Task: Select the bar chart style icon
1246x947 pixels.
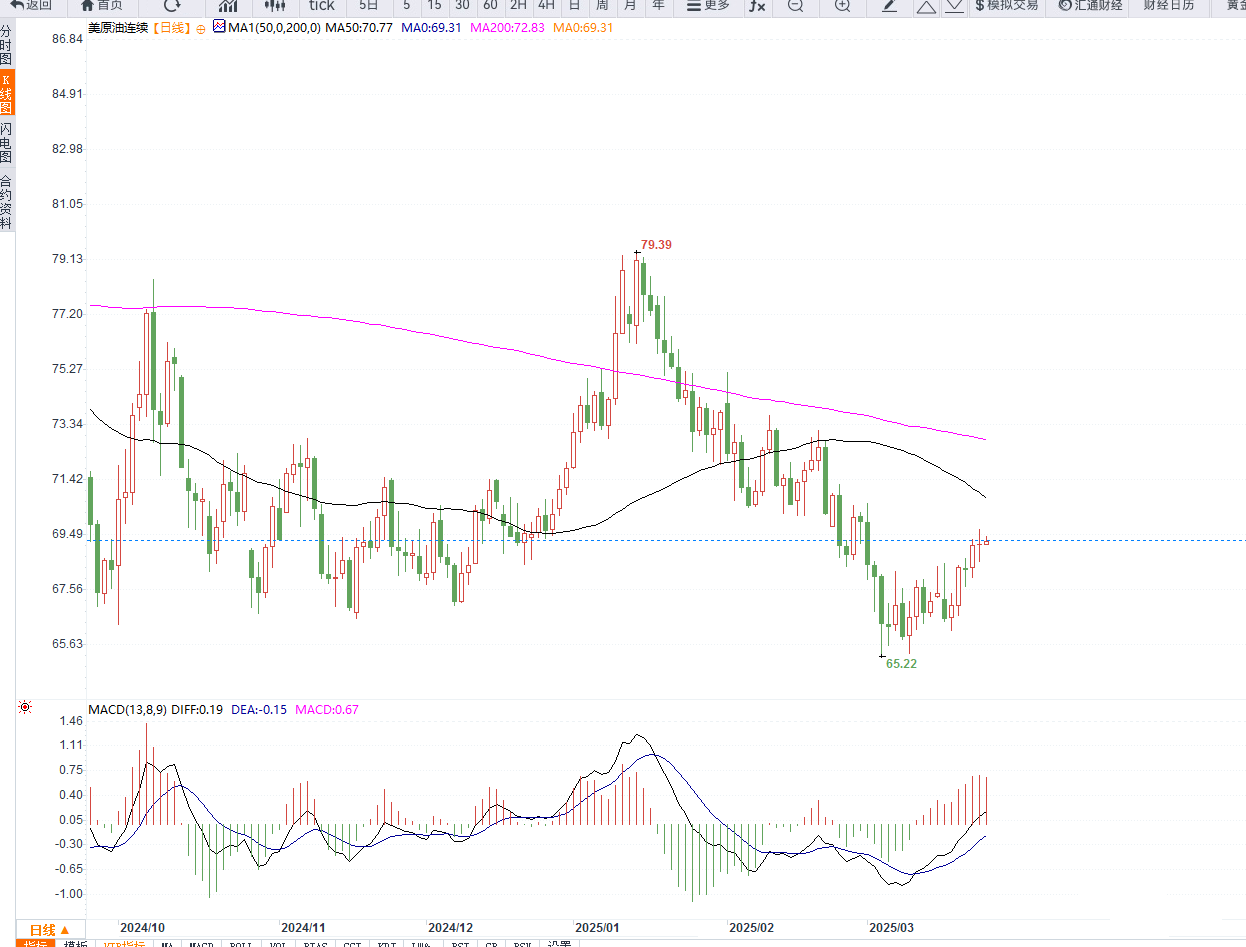Action: (x=228, y=5)
